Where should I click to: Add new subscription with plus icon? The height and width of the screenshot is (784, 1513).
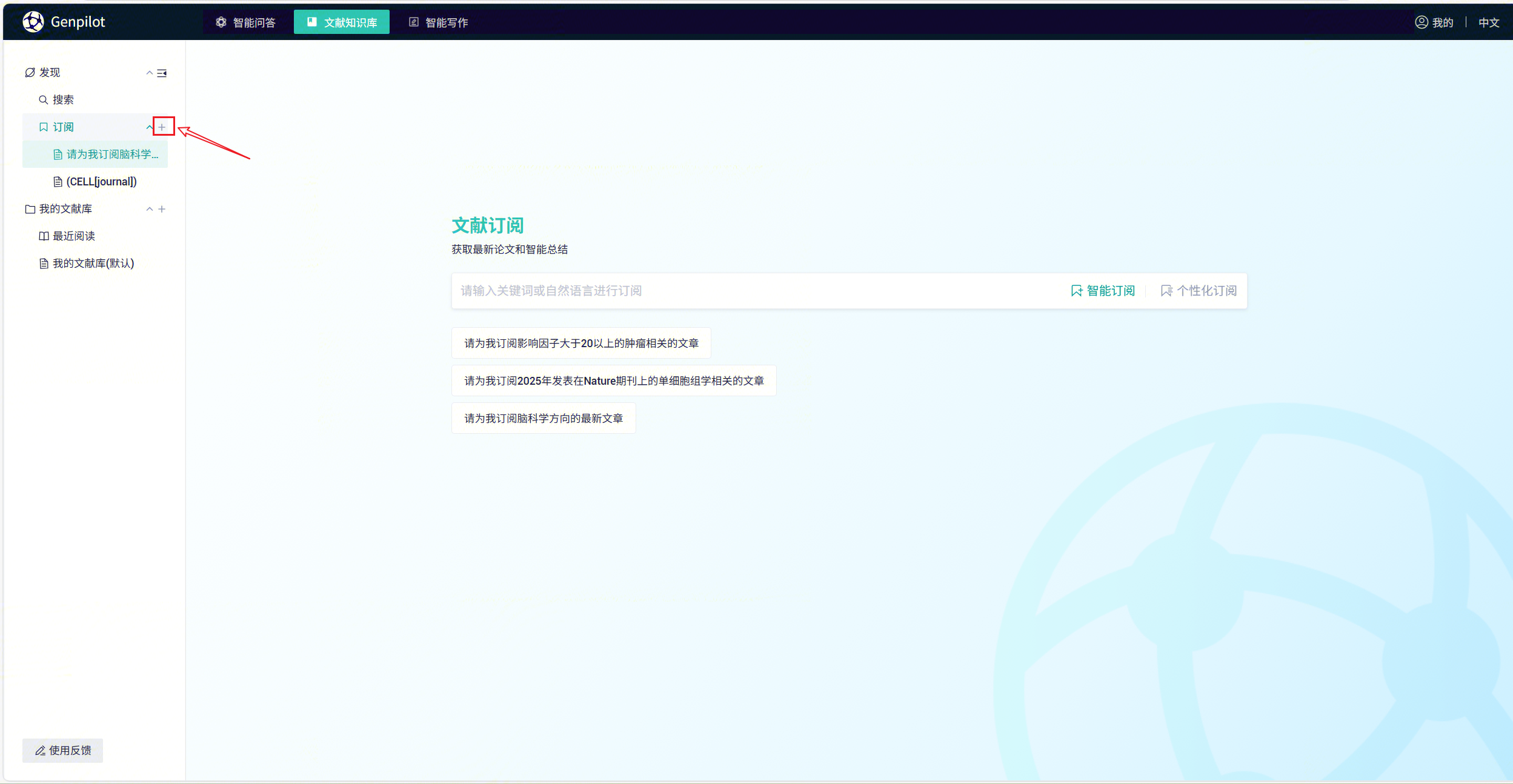point(162,127)
